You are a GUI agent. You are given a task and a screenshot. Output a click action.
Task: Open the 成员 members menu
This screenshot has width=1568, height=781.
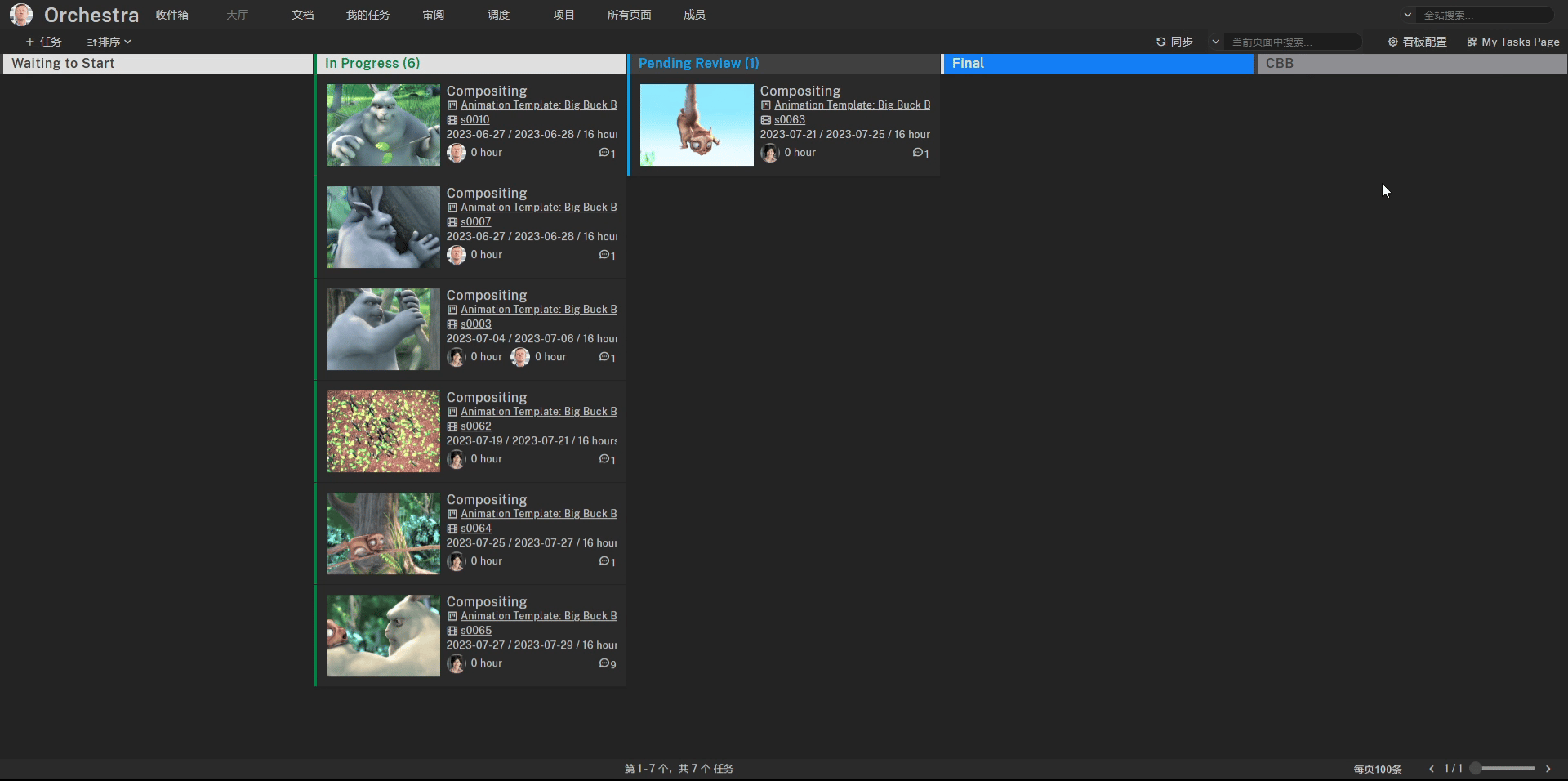tap(695, 15)
